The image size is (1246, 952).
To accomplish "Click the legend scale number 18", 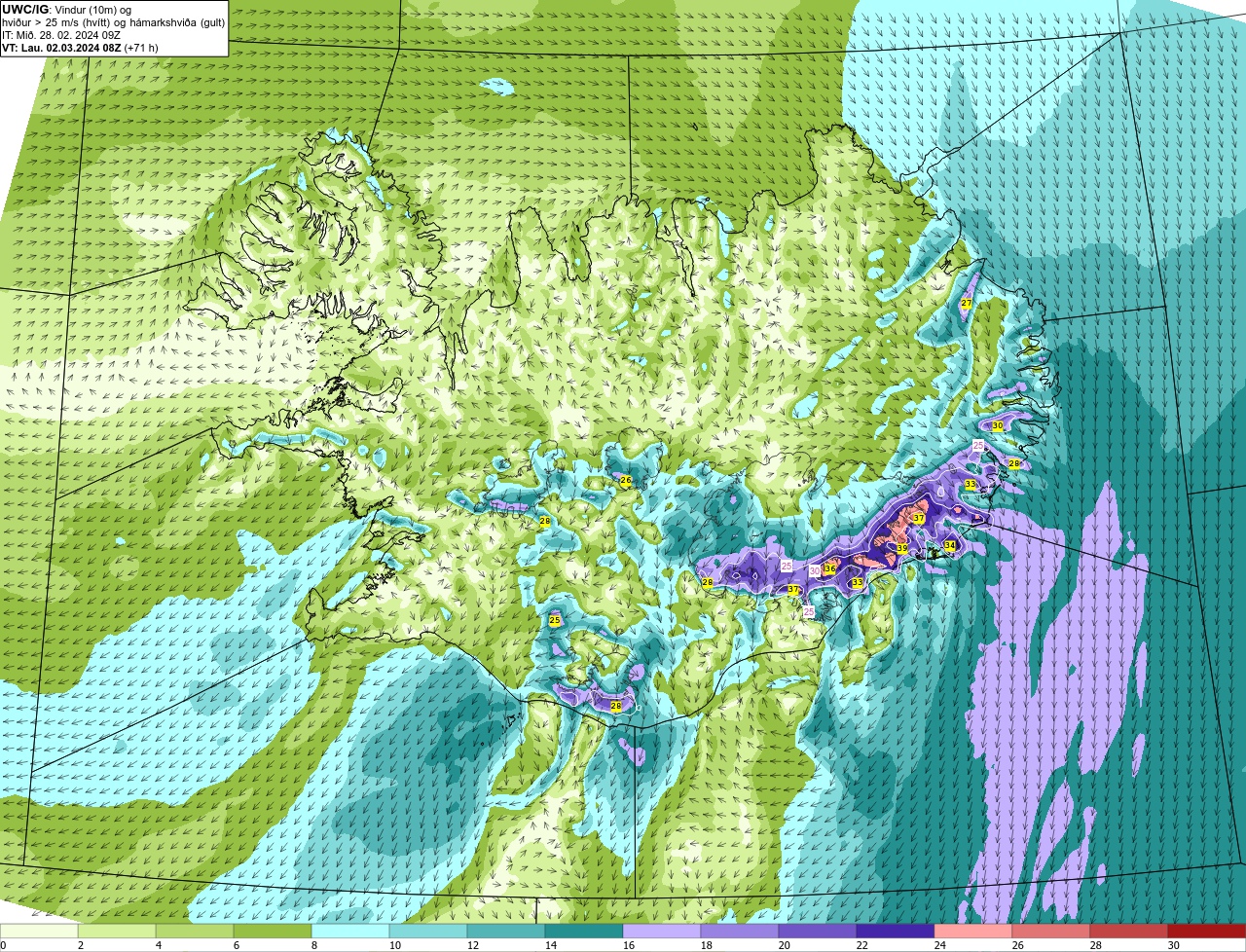I will pos(706,945).
